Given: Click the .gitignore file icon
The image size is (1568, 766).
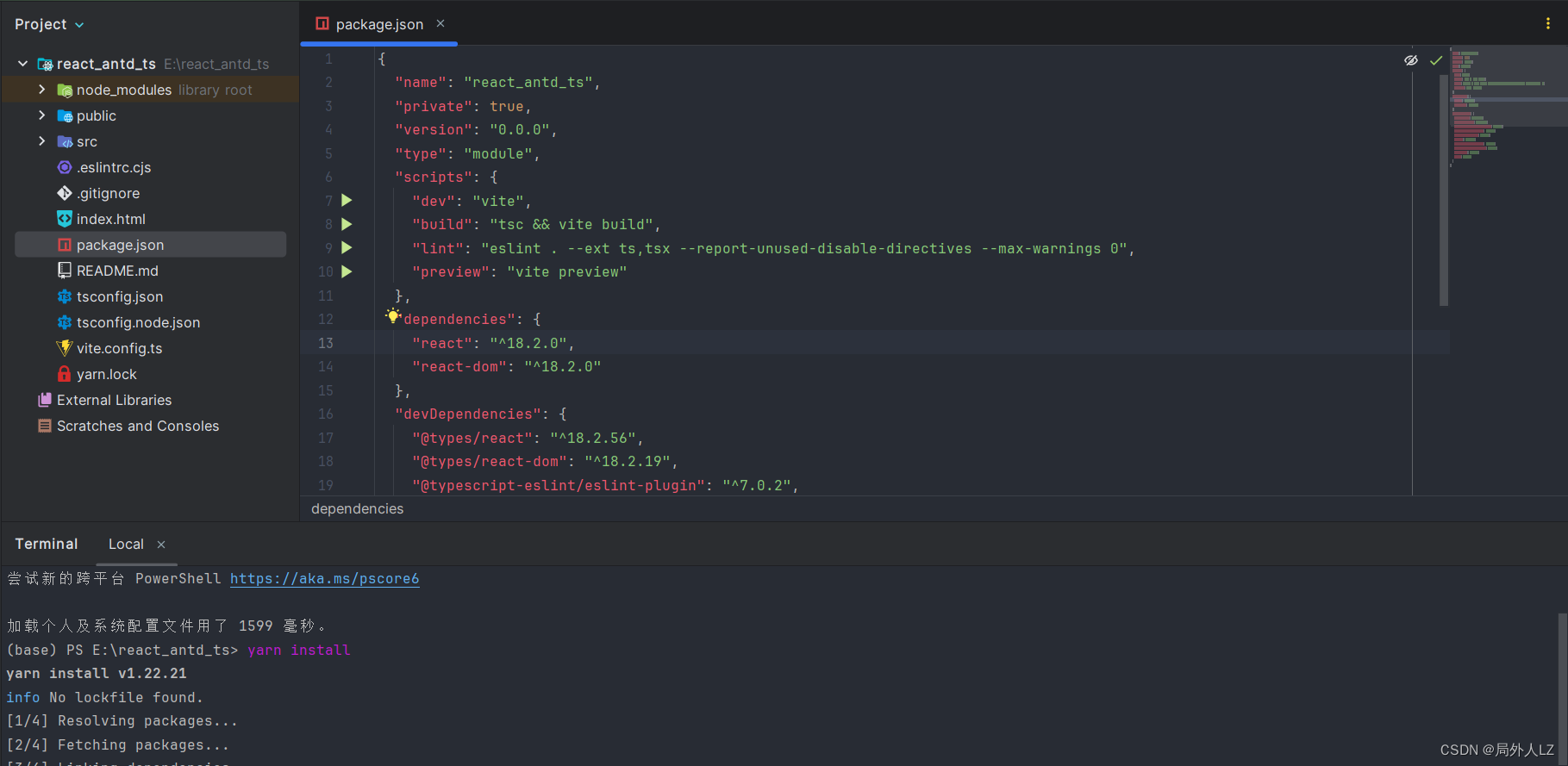Looking at the screenshot, I should point(65,193).
